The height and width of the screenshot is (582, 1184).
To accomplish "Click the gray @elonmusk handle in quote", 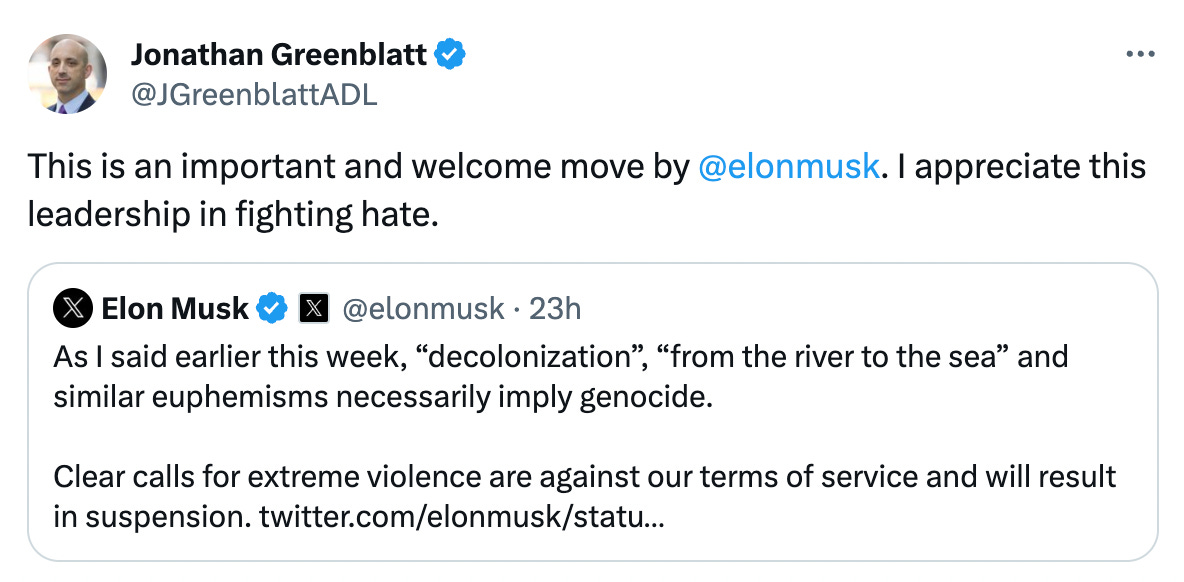I will (x=423, y=309).
